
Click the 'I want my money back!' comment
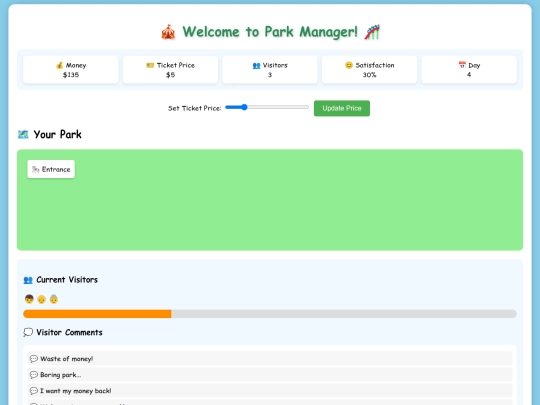click(x=270, y=391)
